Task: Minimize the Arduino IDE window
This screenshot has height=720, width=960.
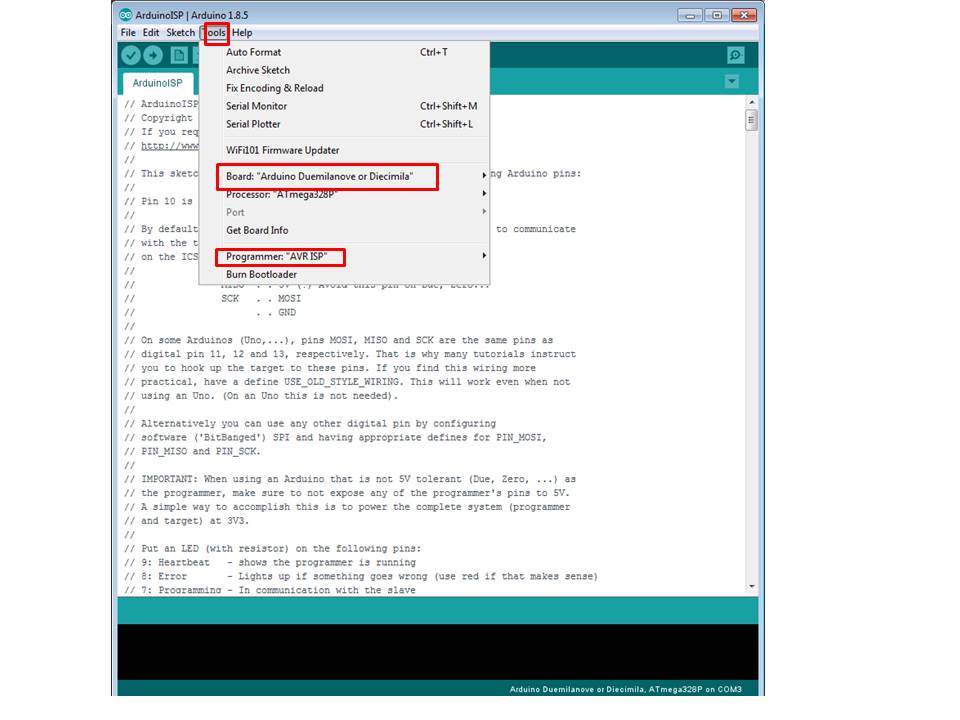Action: pyautogui.click(x=689, y=15)
